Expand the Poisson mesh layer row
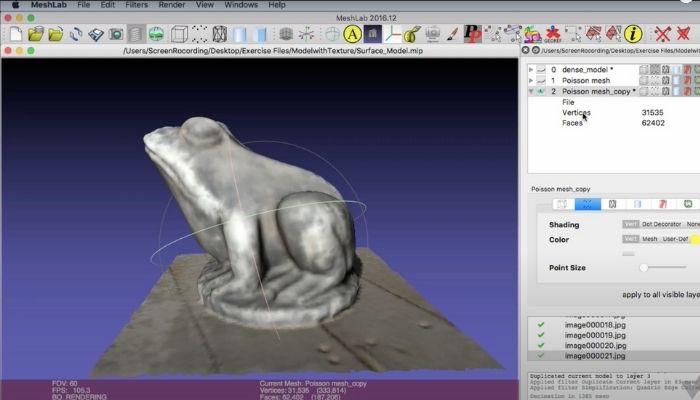 tap(531, 80)
